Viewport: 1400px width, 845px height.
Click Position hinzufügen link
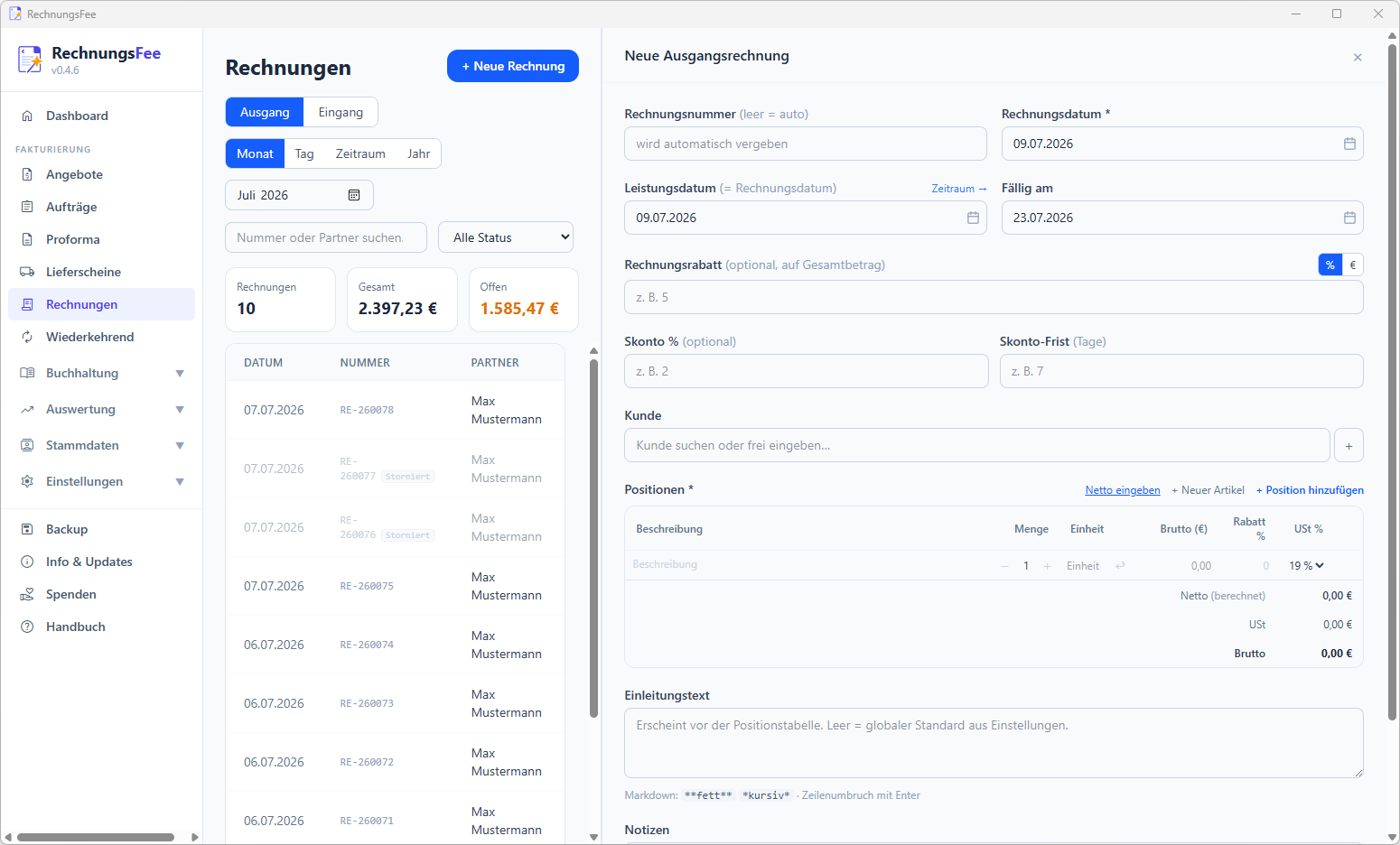pyautogui.click(x=1310, y=490)
